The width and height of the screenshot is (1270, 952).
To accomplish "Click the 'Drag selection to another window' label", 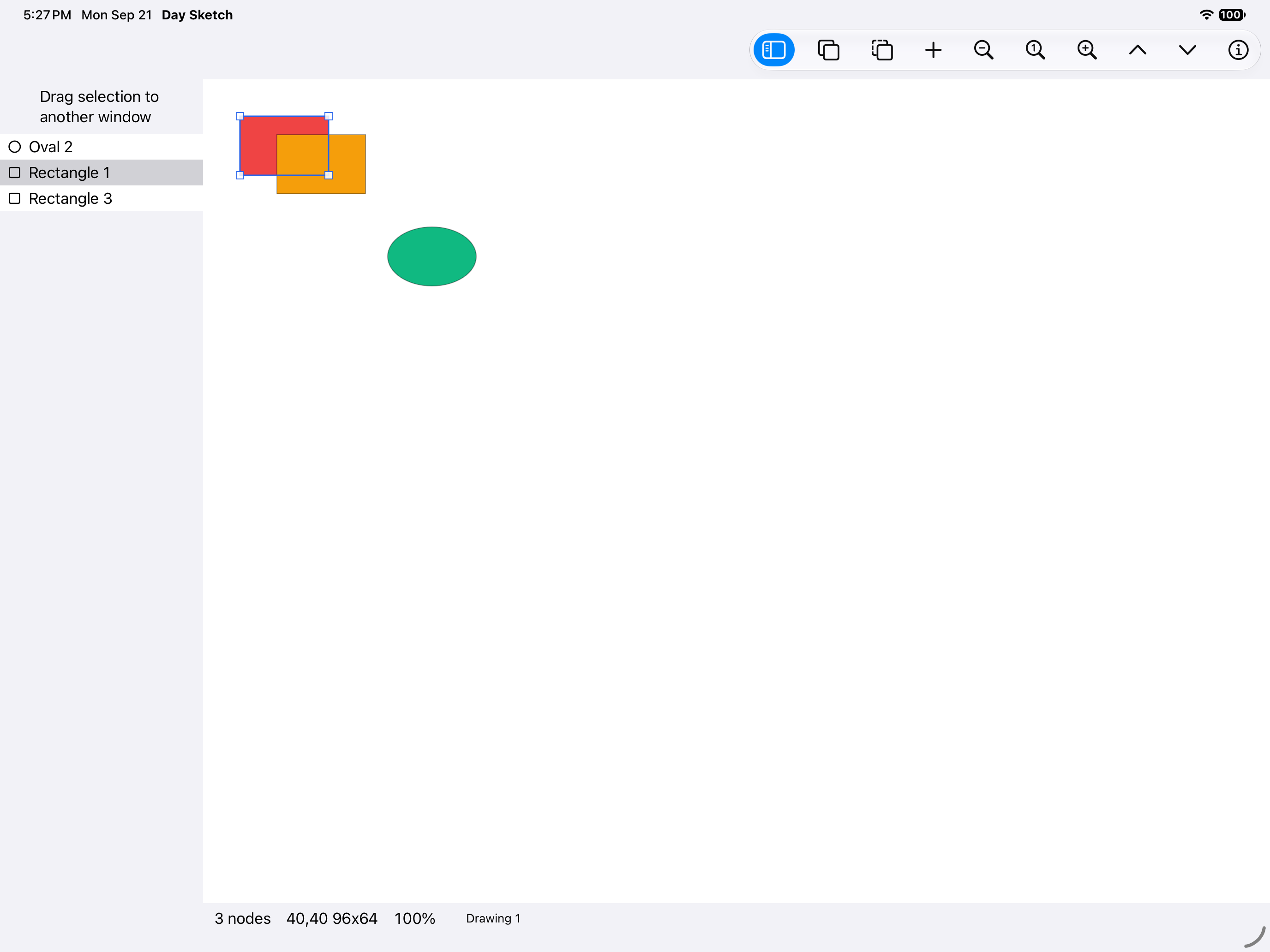I will click(99, 107).
